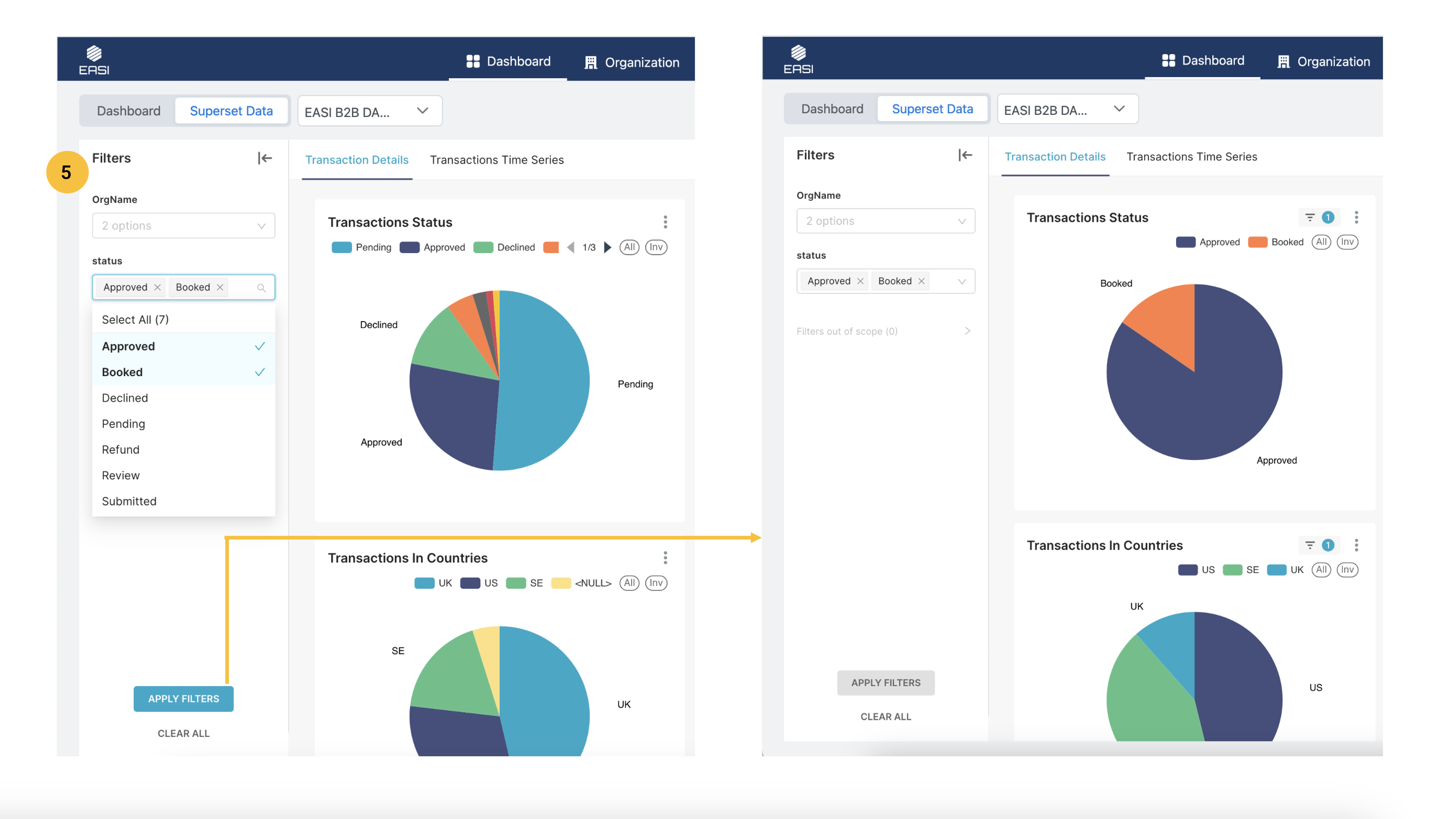
Task: Open left Transactions In Countries kebab menu
Action: [x=665, y=558]
